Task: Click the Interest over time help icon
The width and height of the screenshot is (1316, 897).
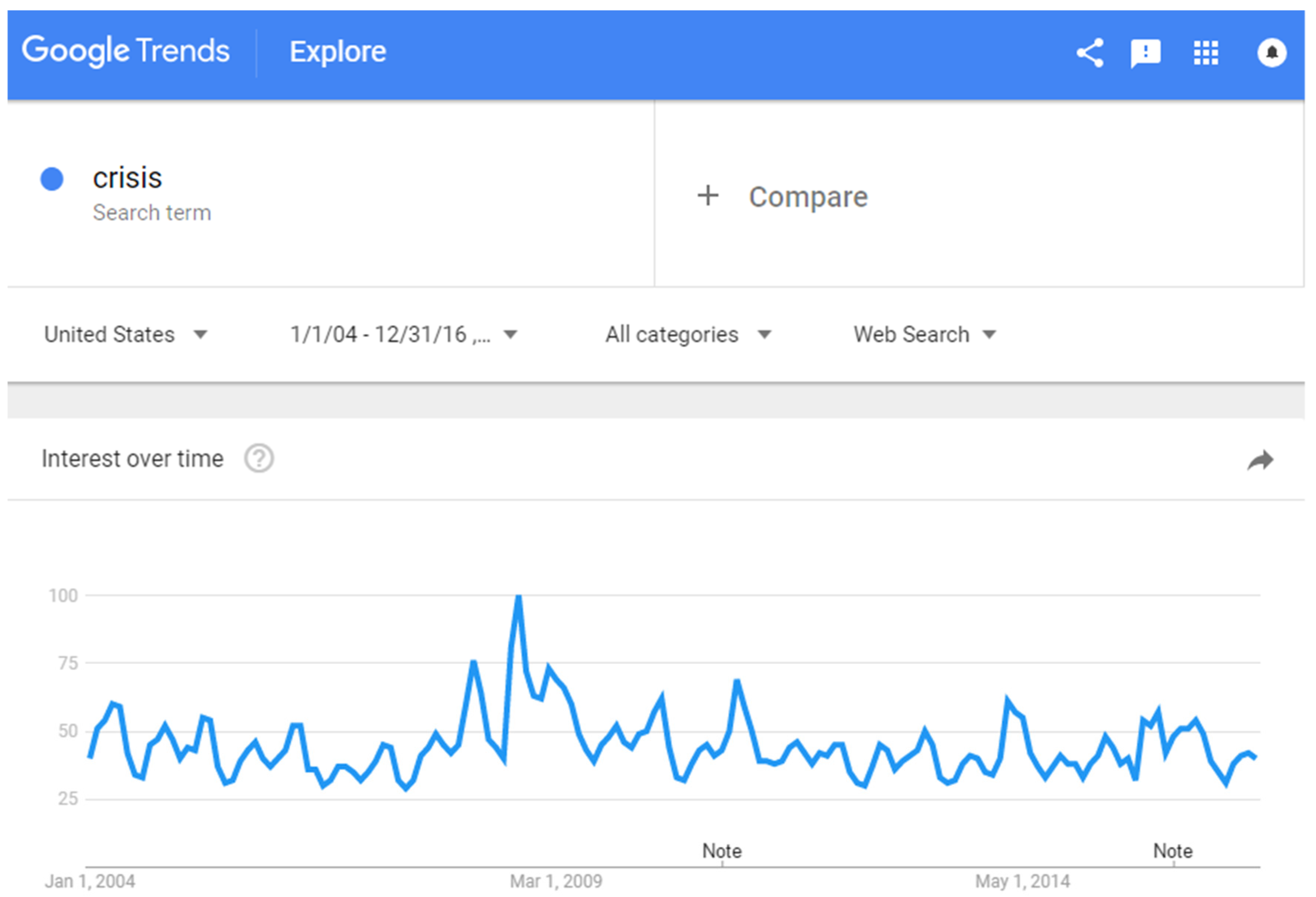Action: 259,458
